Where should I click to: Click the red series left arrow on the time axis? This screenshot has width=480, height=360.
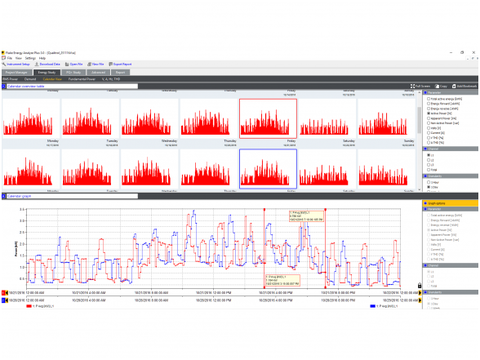pos(6,293)
